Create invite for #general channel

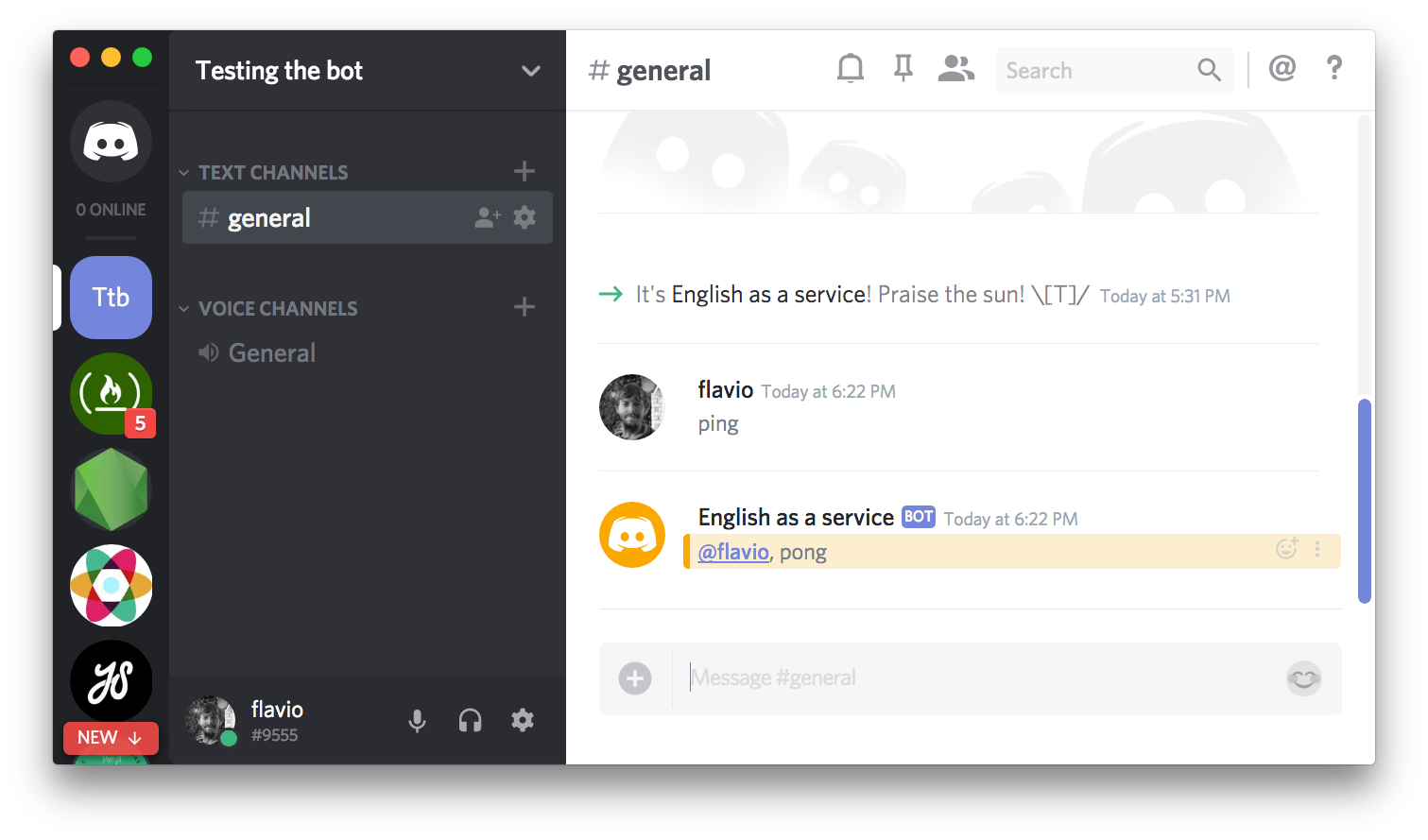click(x=488, y=218)
